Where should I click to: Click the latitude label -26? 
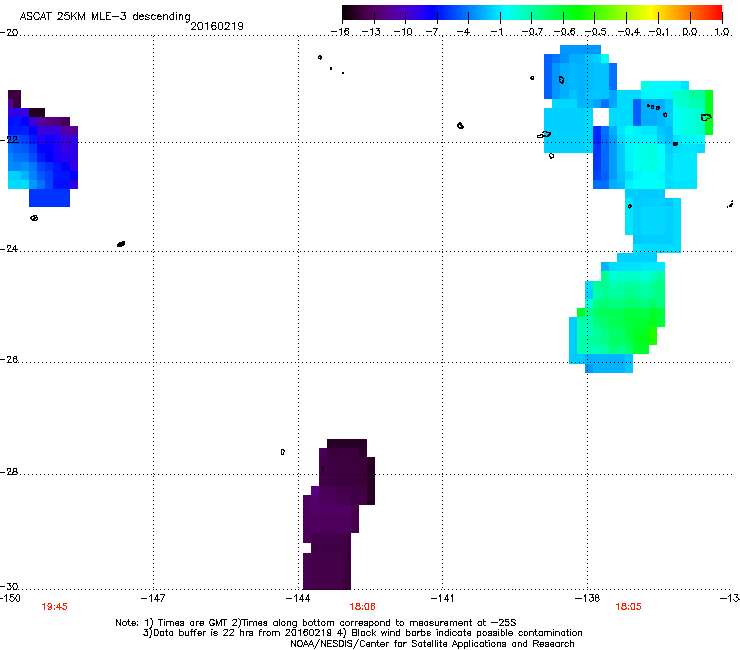9,360
